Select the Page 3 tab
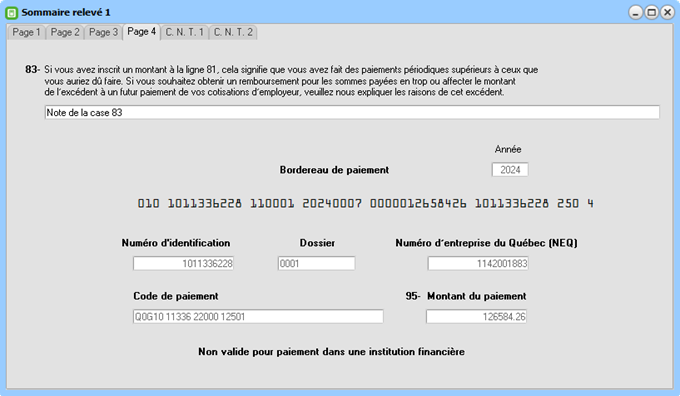Screen dimensions: 680x396 103,32
